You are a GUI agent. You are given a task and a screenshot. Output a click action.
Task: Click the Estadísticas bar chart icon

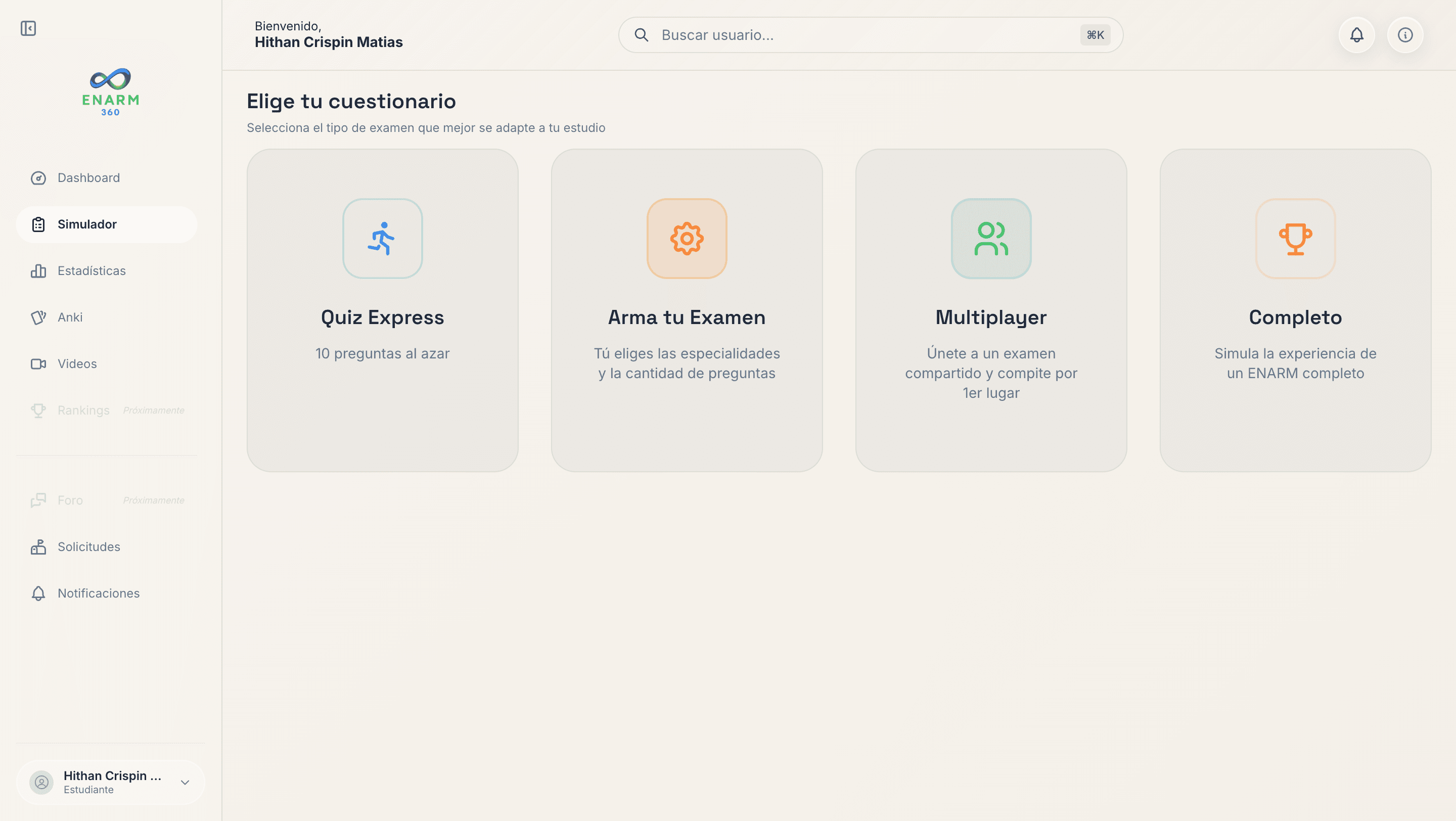point(38,270)
